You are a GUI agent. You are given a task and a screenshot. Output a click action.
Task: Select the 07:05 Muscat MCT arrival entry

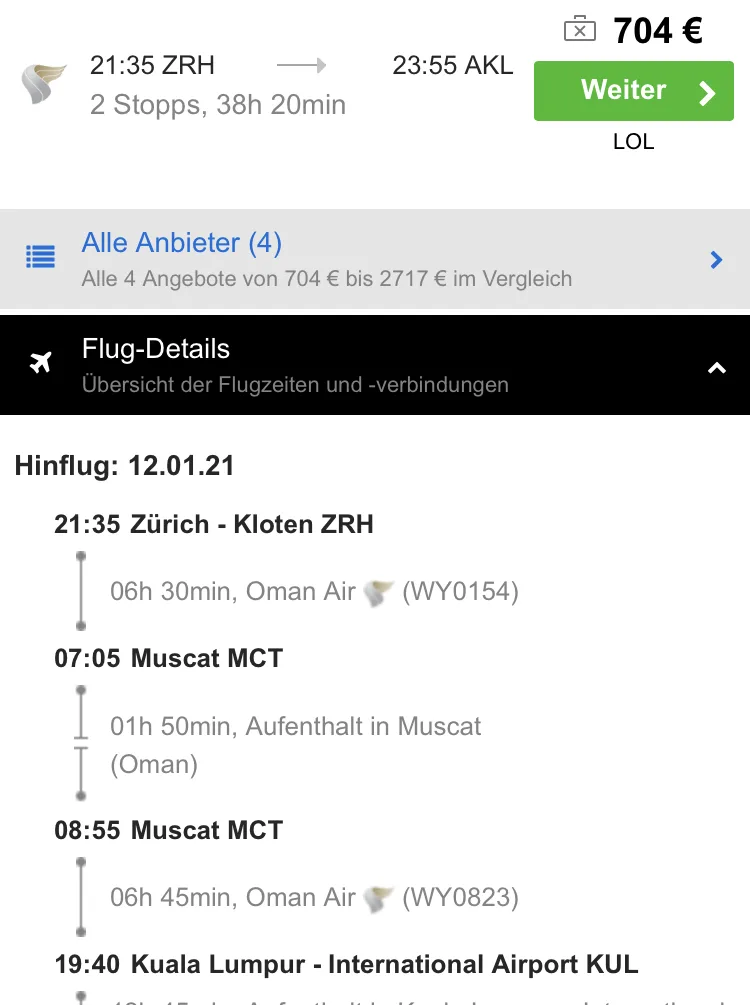pyautogui.click(x=169, y=658)
